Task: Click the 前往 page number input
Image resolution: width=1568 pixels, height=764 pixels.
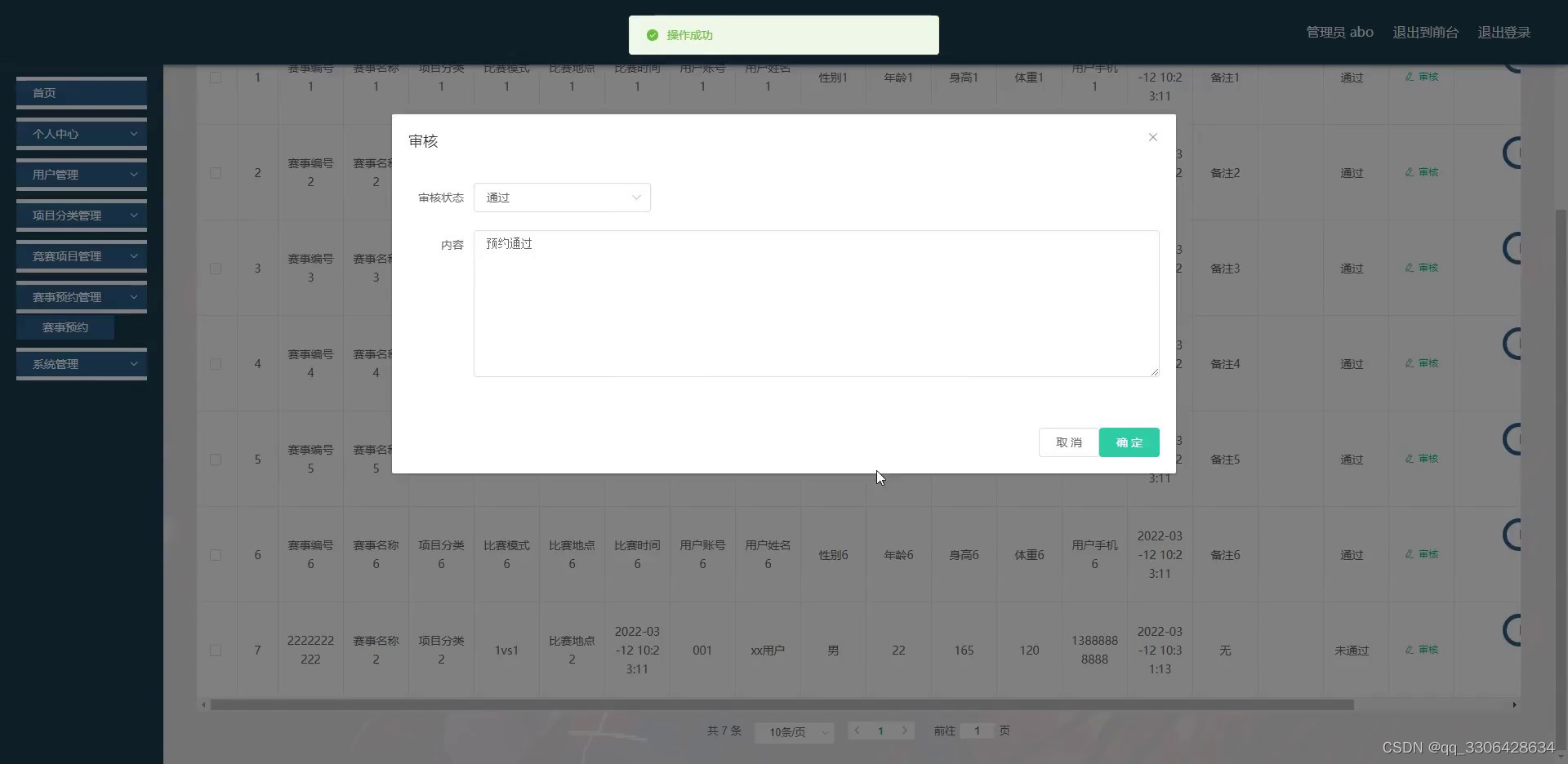Action: (x=977, y=731)
